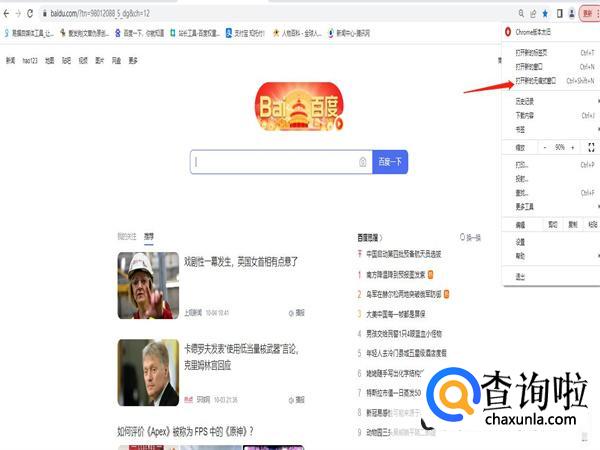Open the side panel icon in toolbar
This screenshot has height=450, width=600.
[559, 14]
